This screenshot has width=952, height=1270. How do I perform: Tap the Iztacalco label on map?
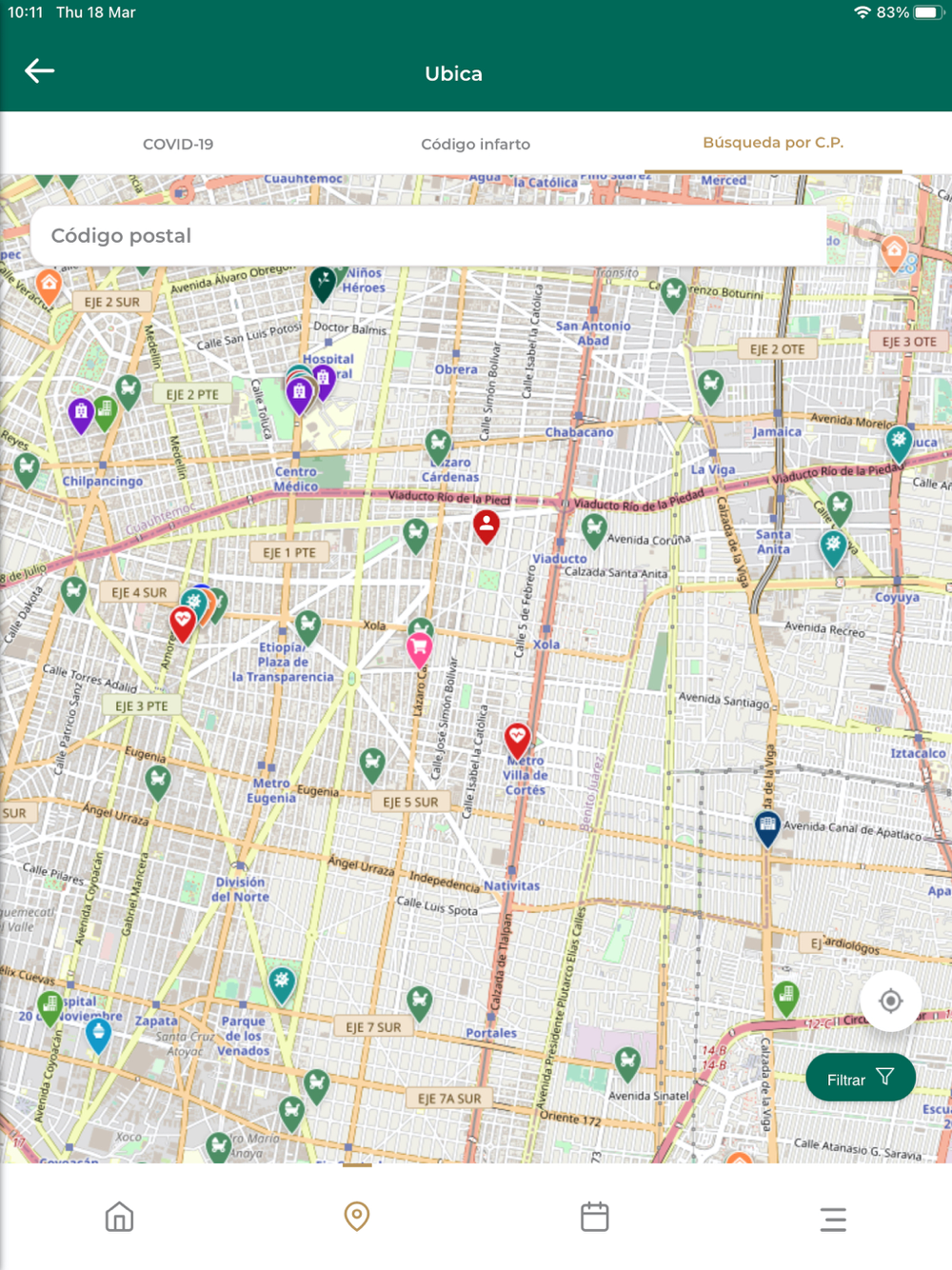[918, 753]
